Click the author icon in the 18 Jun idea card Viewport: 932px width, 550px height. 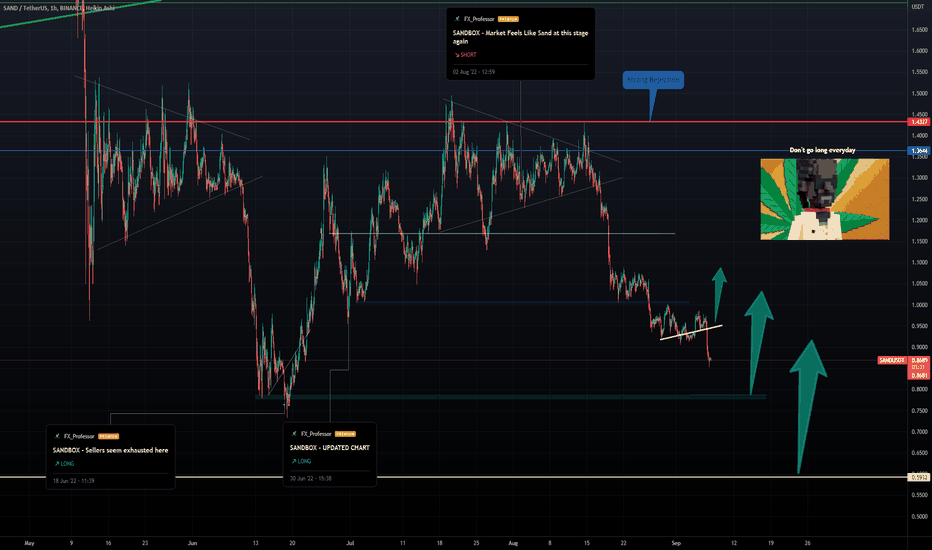(57, 436)
